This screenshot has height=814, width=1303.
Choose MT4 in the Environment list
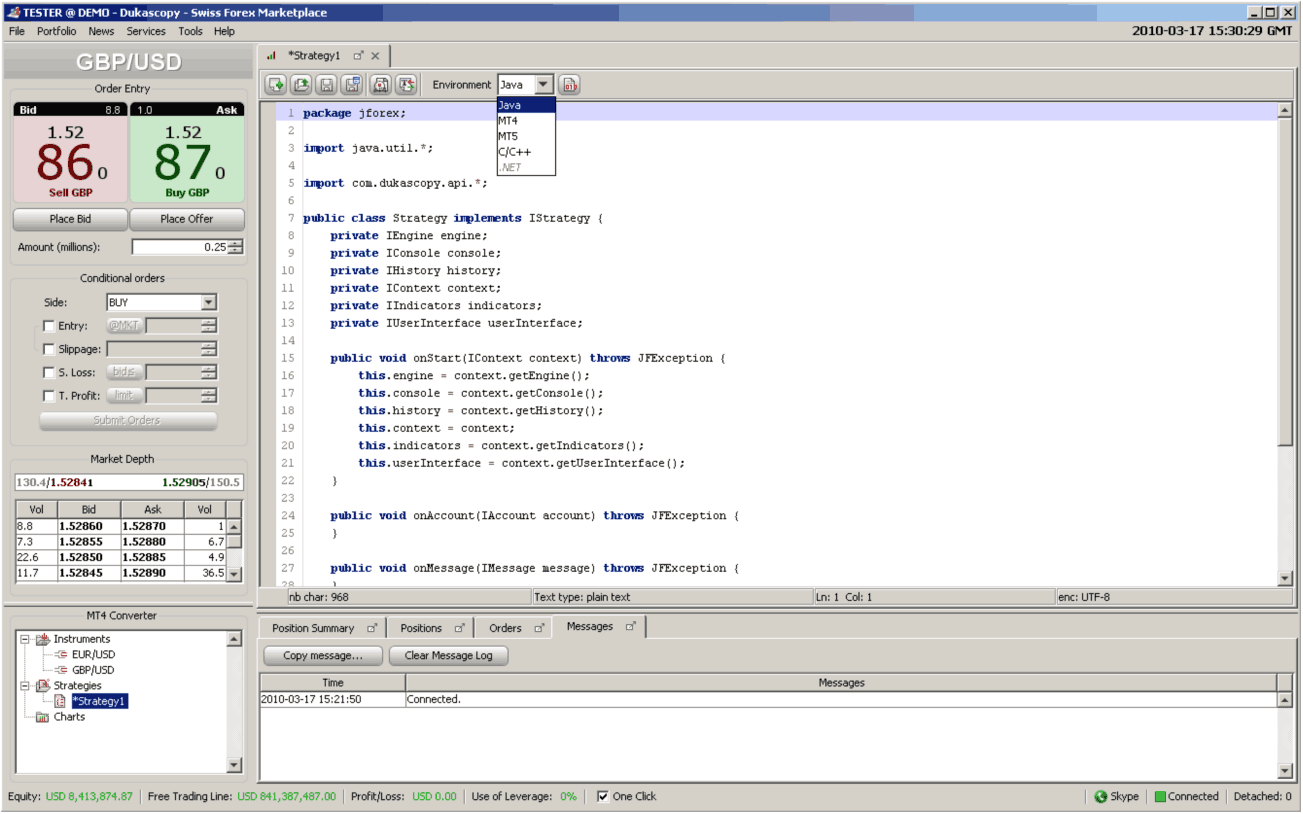[x=526, y=120]
